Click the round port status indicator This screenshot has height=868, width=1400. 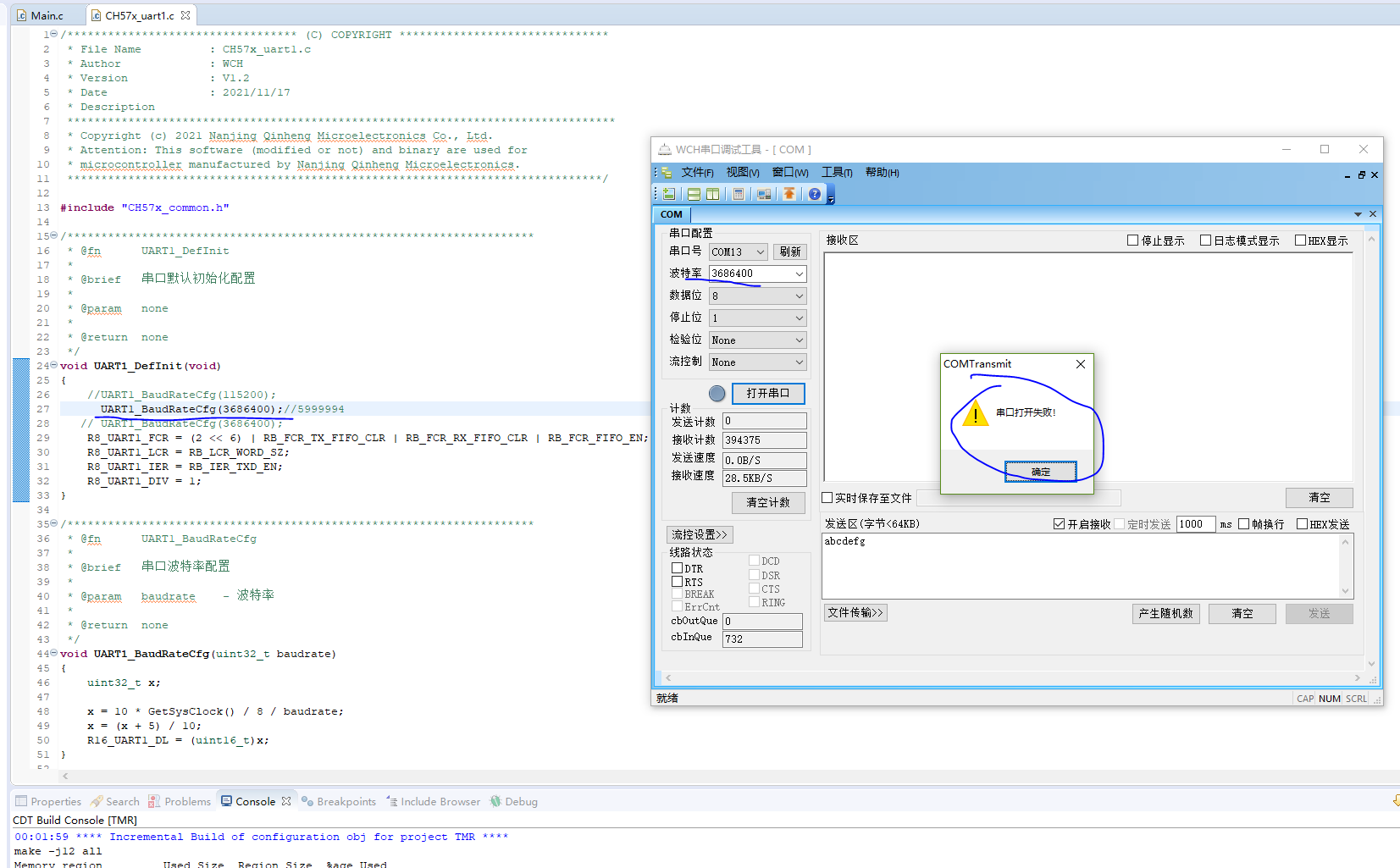717,393
